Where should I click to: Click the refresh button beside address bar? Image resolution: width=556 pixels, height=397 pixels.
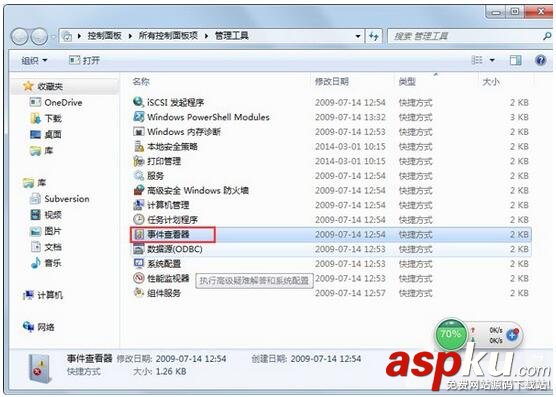click(374, 36)
